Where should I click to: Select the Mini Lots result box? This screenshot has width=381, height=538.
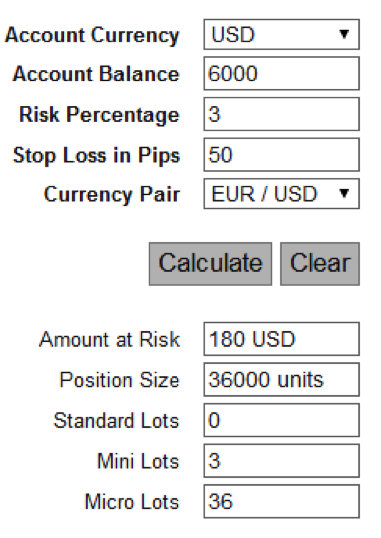point(281,461)
